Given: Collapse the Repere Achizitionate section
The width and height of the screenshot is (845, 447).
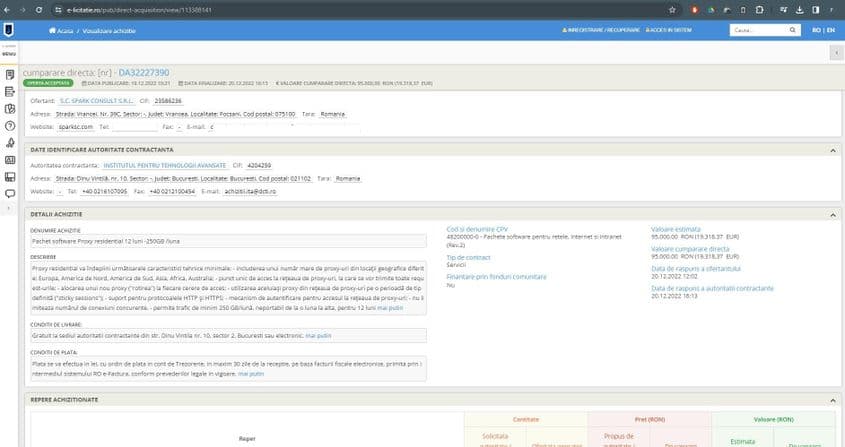Looking at the screenshot, I should (x=833, y=400).
